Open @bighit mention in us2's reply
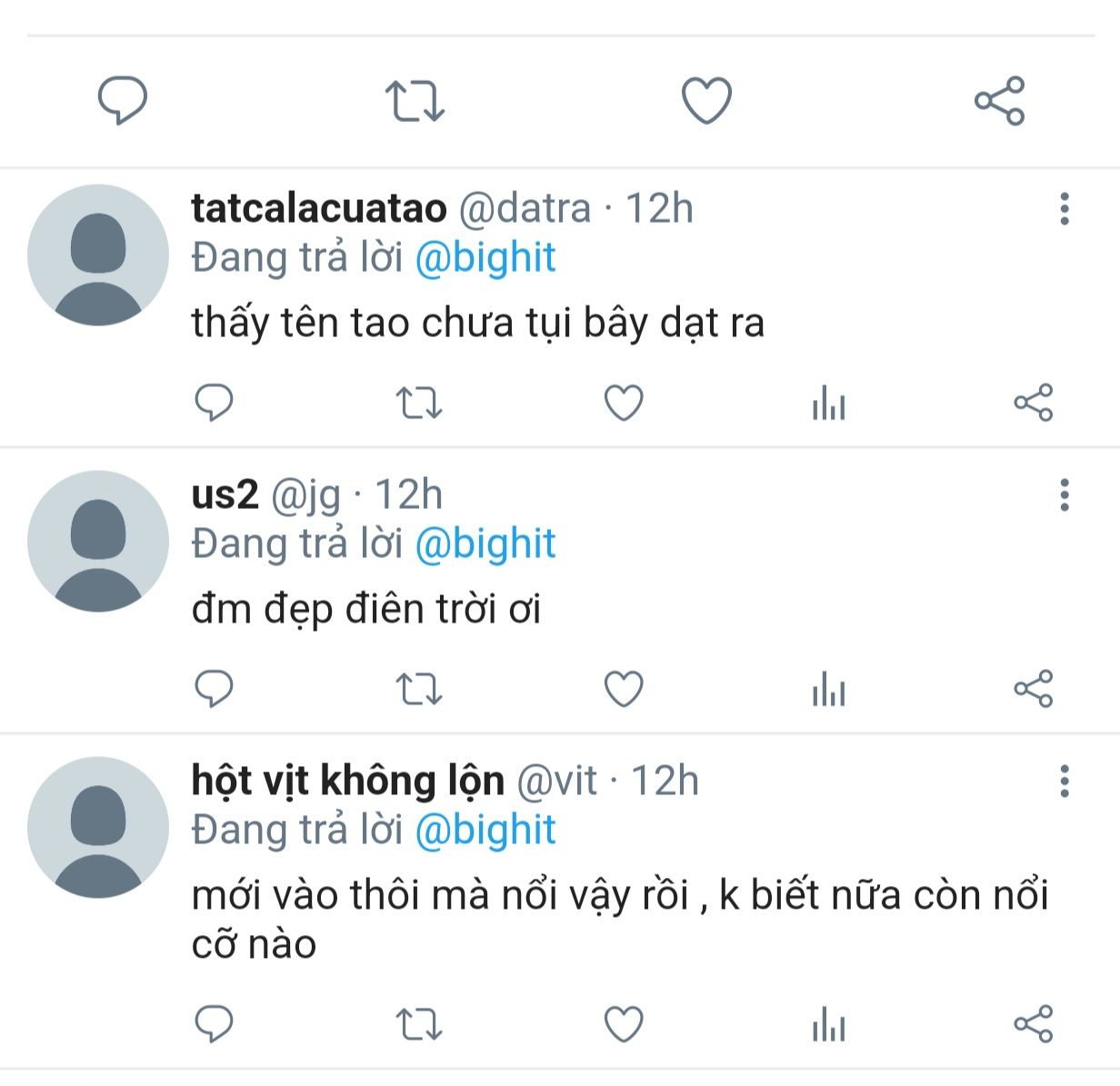Viewport: 1120px width, 1086px height. coord(485,544)
